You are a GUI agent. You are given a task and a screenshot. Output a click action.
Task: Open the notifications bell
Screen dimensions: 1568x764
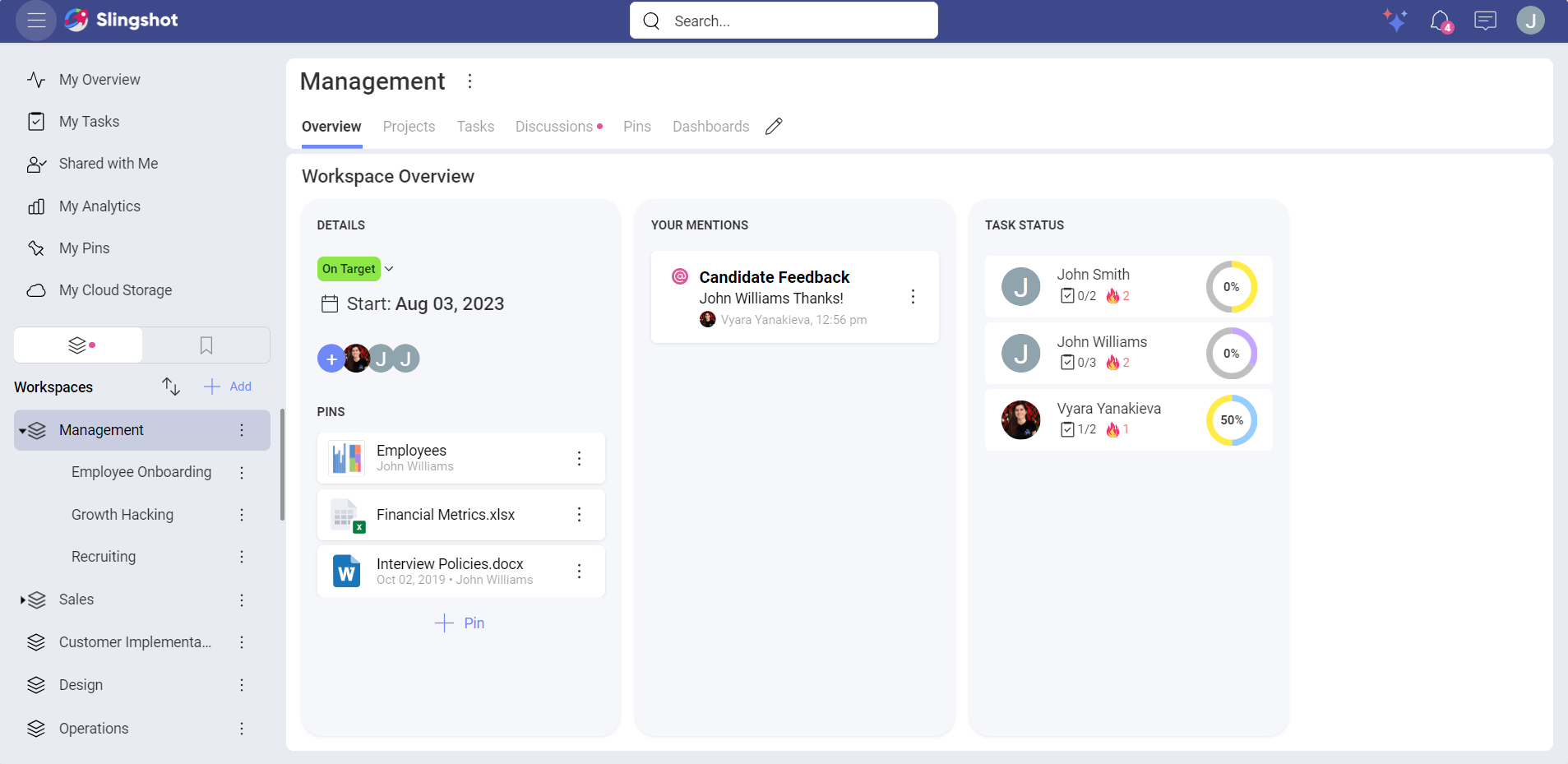[x=1441, y=21]
